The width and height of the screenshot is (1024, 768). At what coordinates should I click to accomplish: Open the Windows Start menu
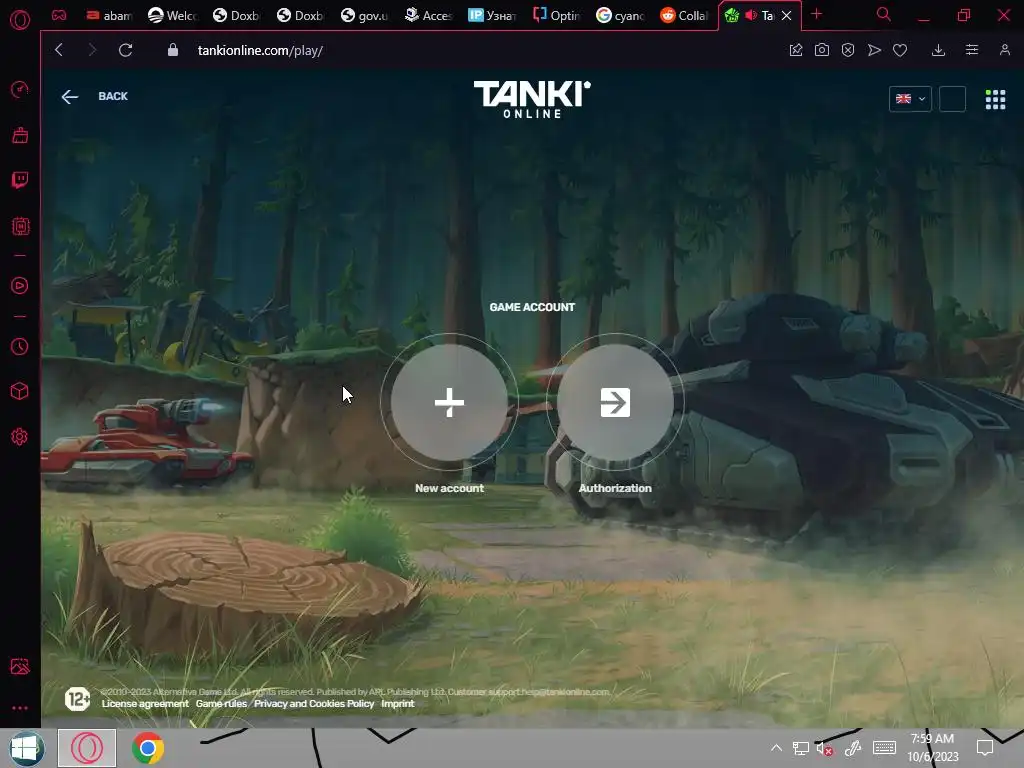pyautogui.click(x=26, y=748)
